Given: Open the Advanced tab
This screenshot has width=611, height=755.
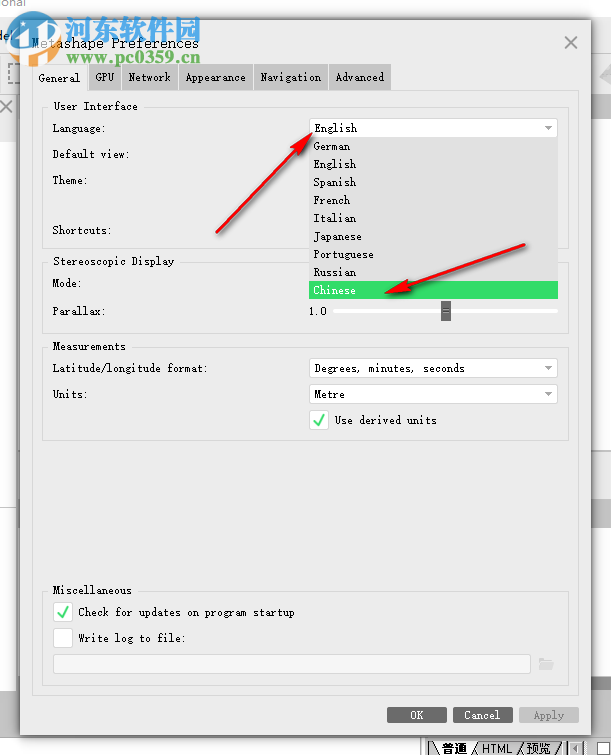Looking at the screenshot, I should tap(360, 77).
